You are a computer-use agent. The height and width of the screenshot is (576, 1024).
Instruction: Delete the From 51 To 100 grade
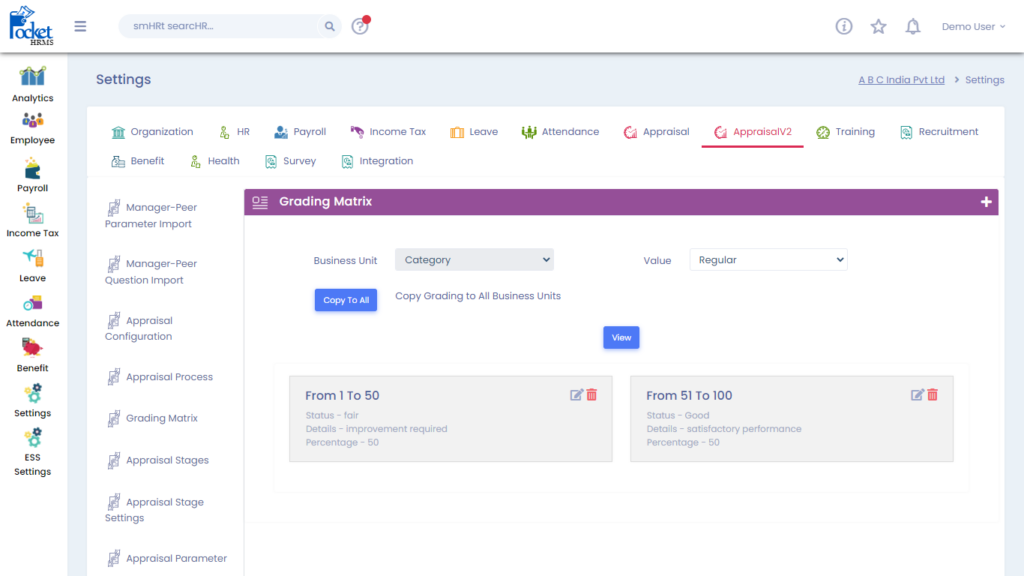933,395
